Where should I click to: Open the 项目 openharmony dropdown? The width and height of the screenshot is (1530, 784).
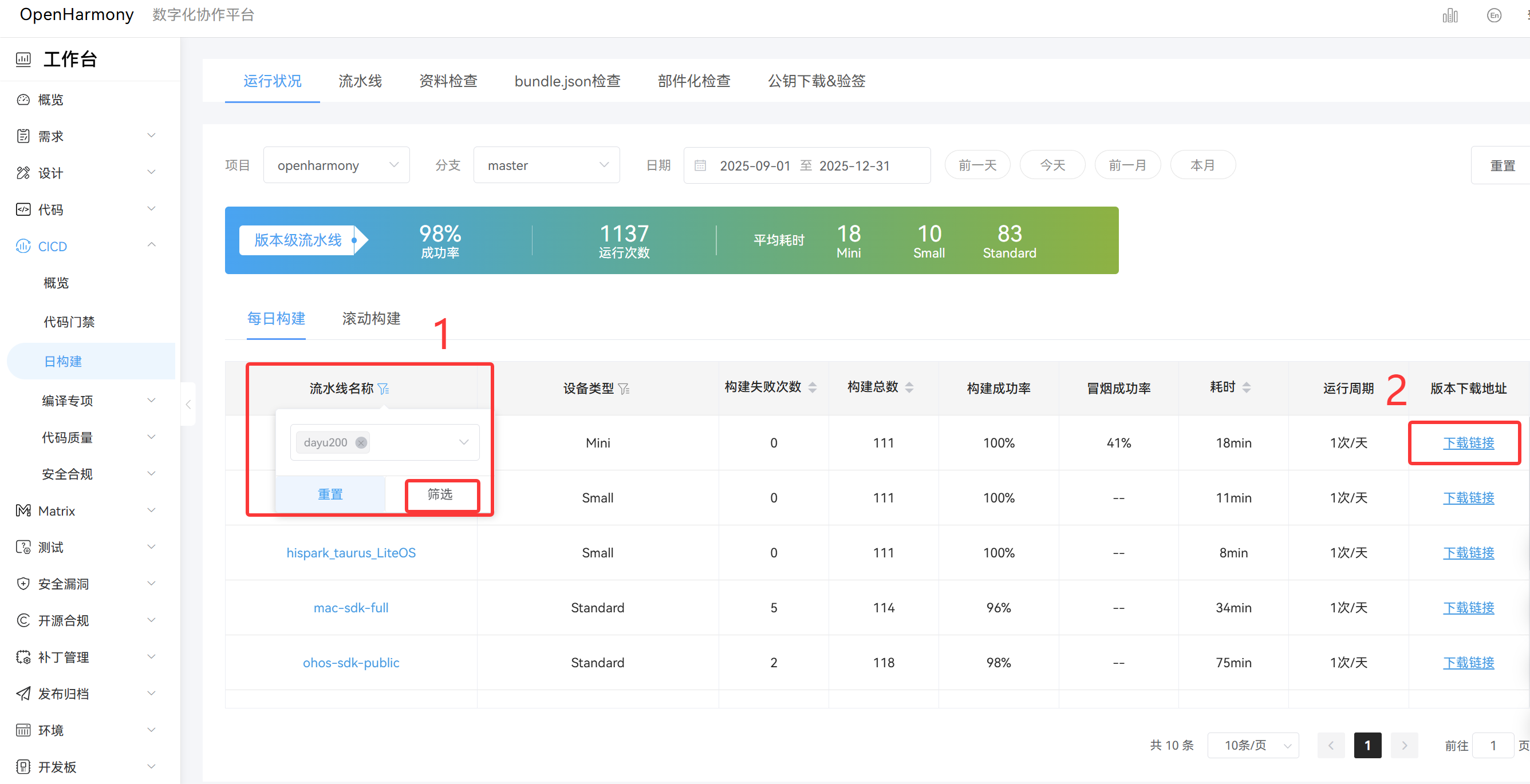(x=336, y=165)
